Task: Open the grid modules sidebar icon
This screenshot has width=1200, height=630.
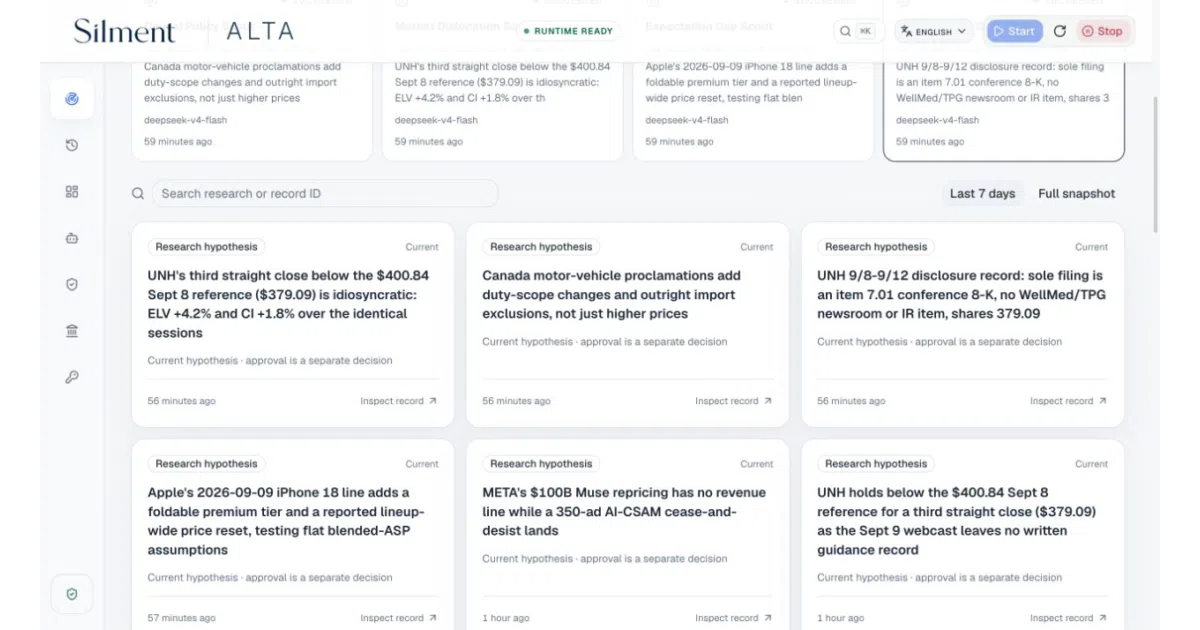Action: (72, 192)
